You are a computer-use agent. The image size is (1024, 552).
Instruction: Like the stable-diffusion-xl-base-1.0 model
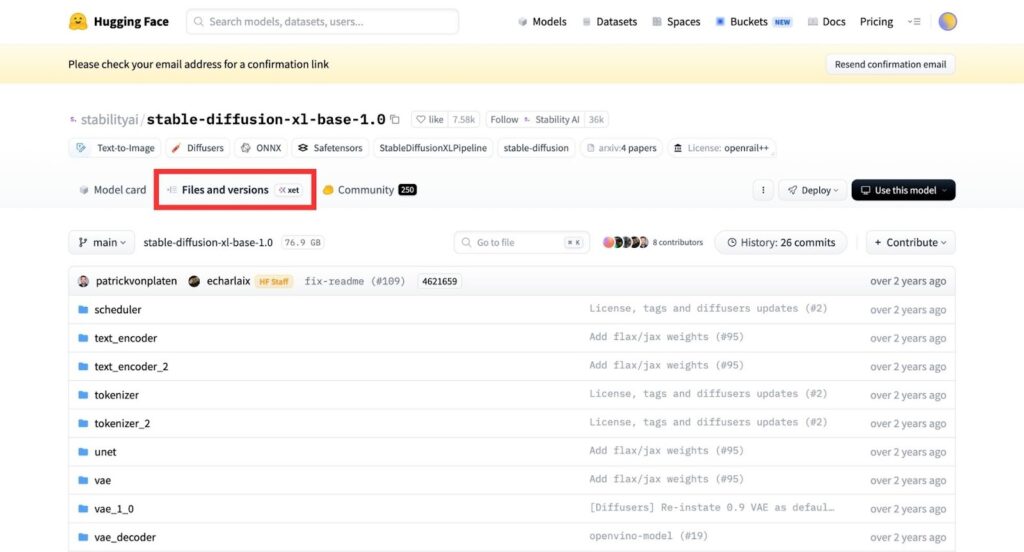429,120
